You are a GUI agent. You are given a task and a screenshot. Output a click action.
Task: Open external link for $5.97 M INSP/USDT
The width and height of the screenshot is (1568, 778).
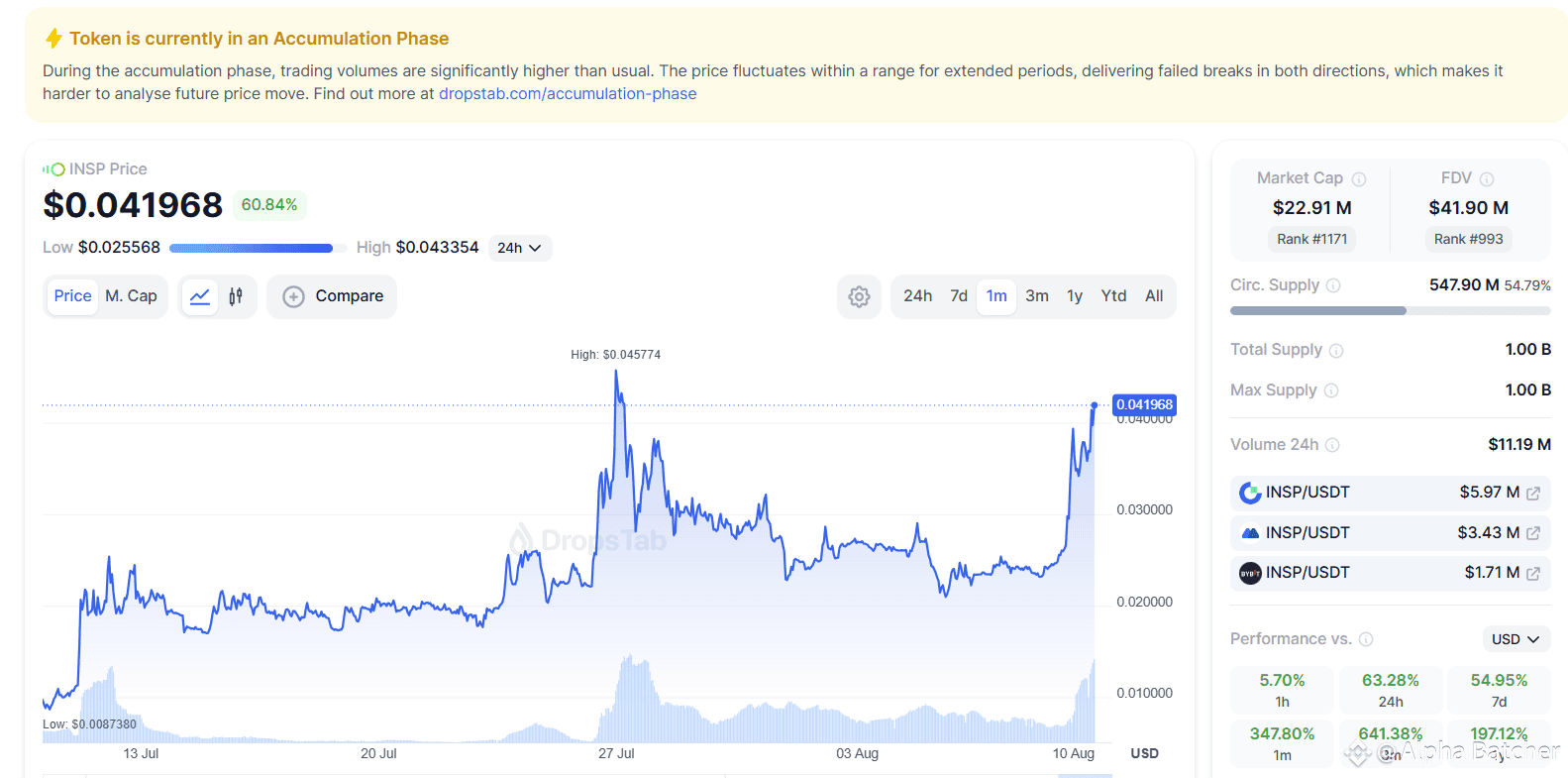click(x=1533, y=493)
